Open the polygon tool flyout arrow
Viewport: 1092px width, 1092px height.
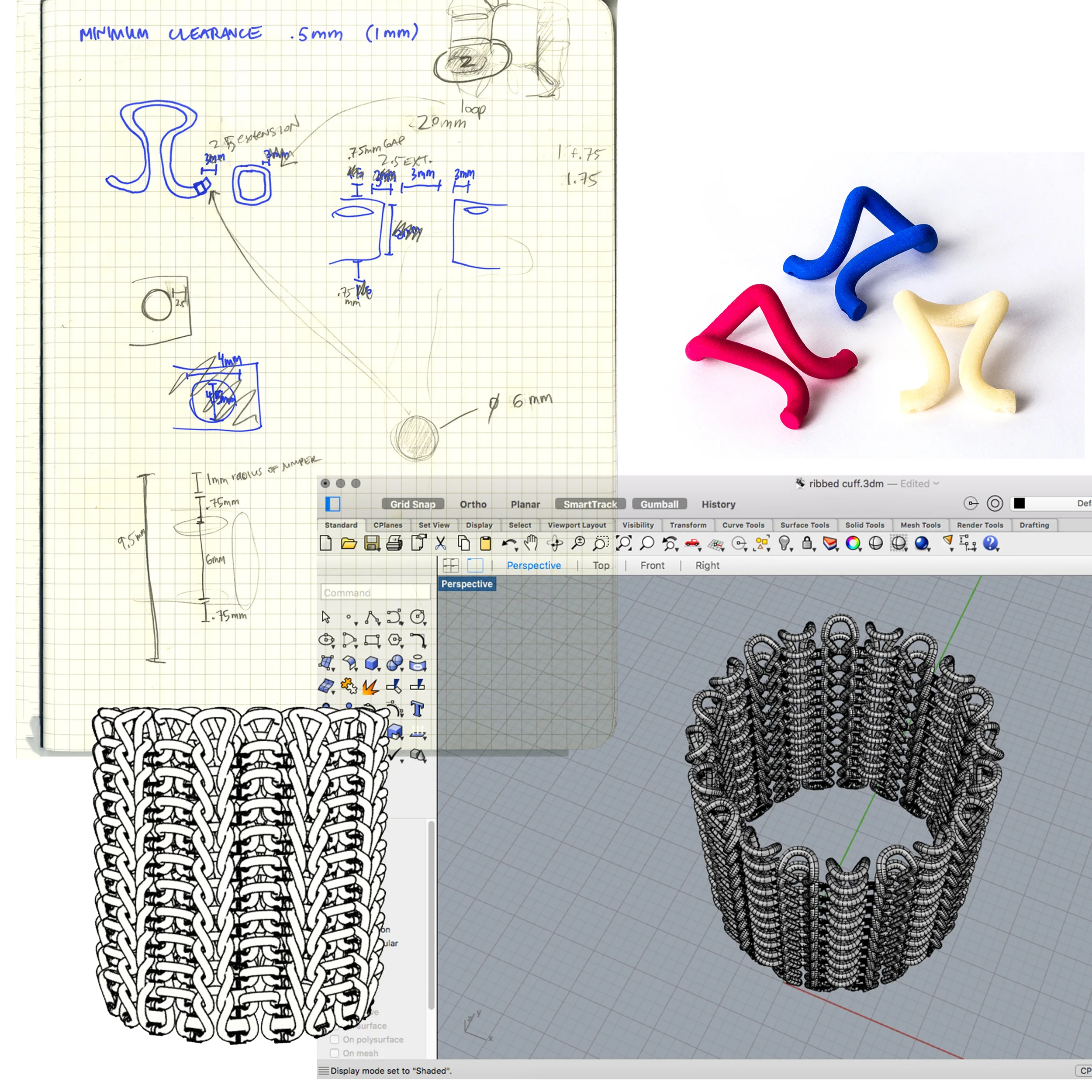[402, 646]
